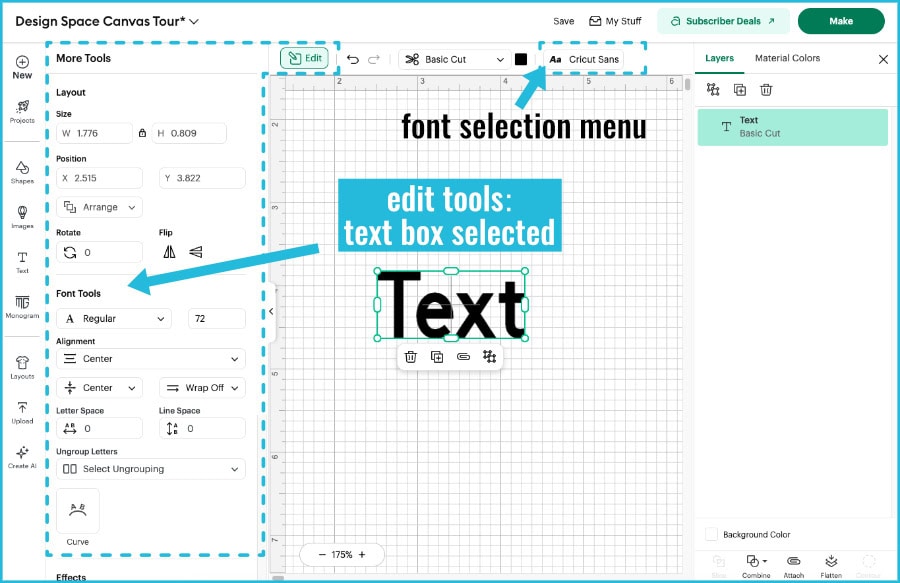900x583 pixels.
Task: Click the Rotate value field
Action: [x=99, y=252]
